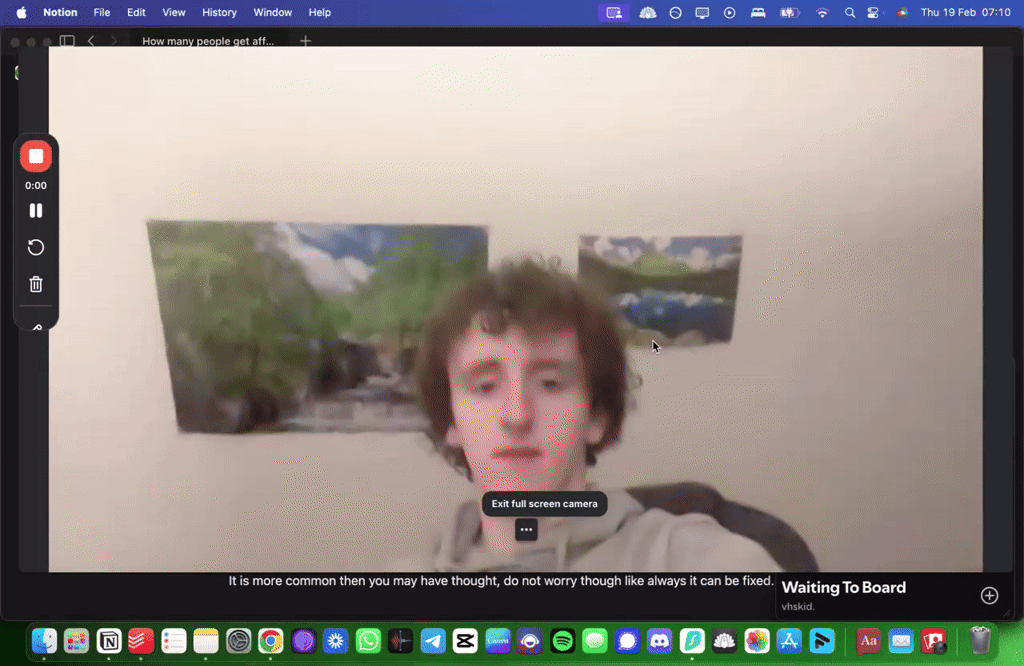Open the battery status menu

pos(789,12)
